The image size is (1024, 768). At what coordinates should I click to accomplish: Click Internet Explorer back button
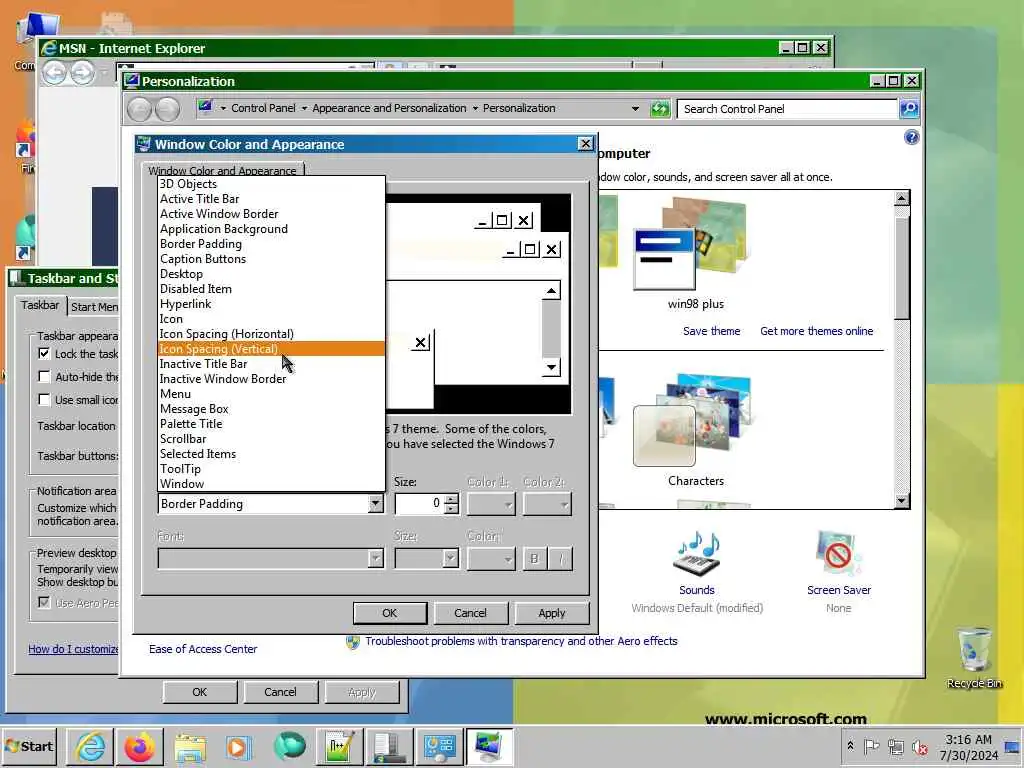pyautogui.click(x=55, y=72)
